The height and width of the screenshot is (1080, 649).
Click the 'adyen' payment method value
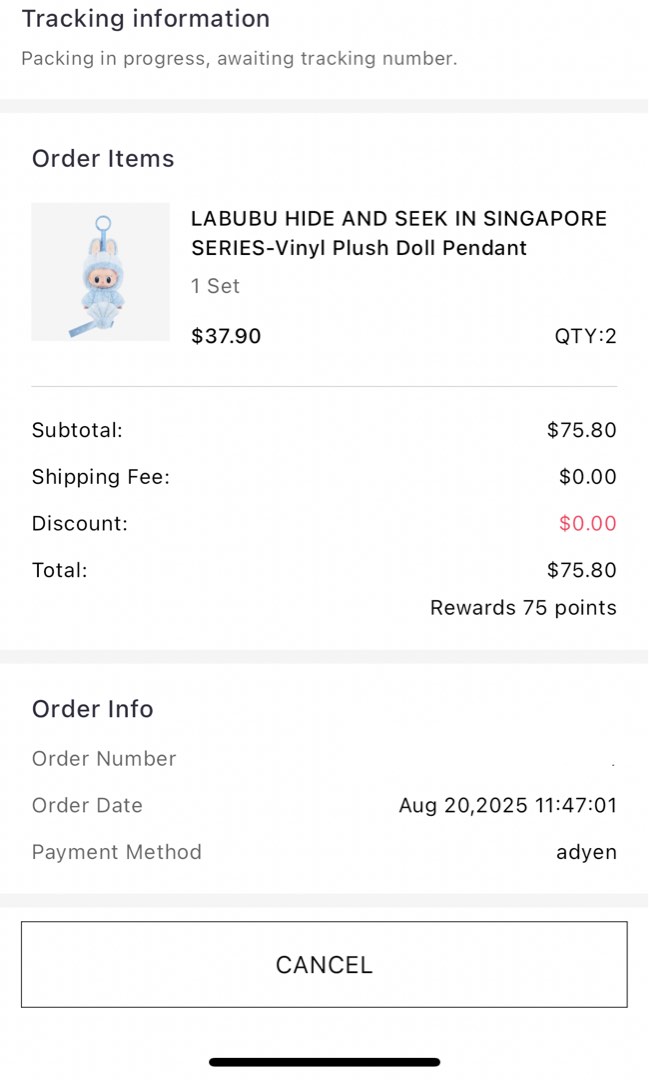(x=586, y=853)
